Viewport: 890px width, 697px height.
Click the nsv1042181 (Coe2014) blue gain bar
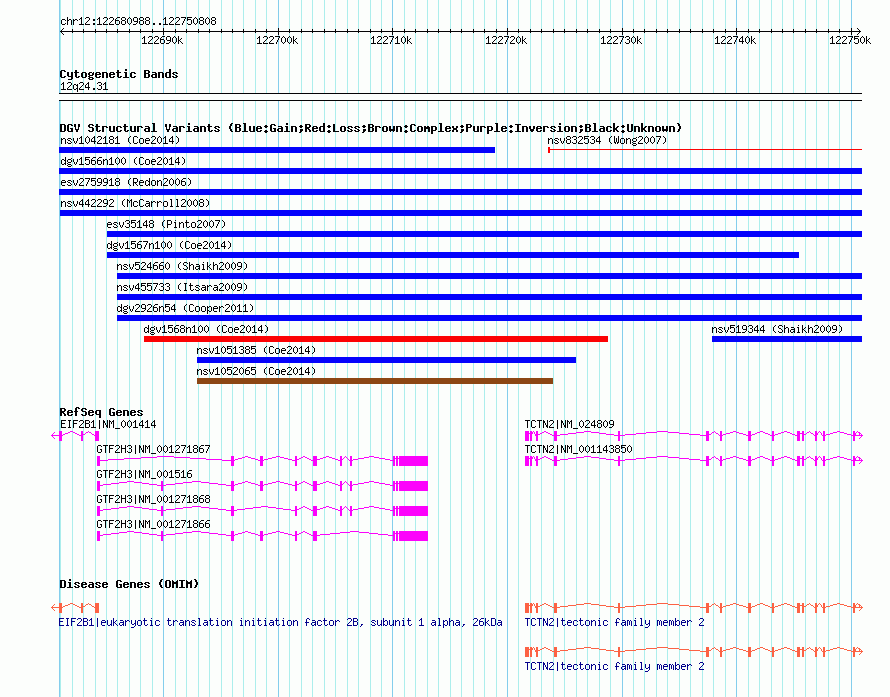277,150
